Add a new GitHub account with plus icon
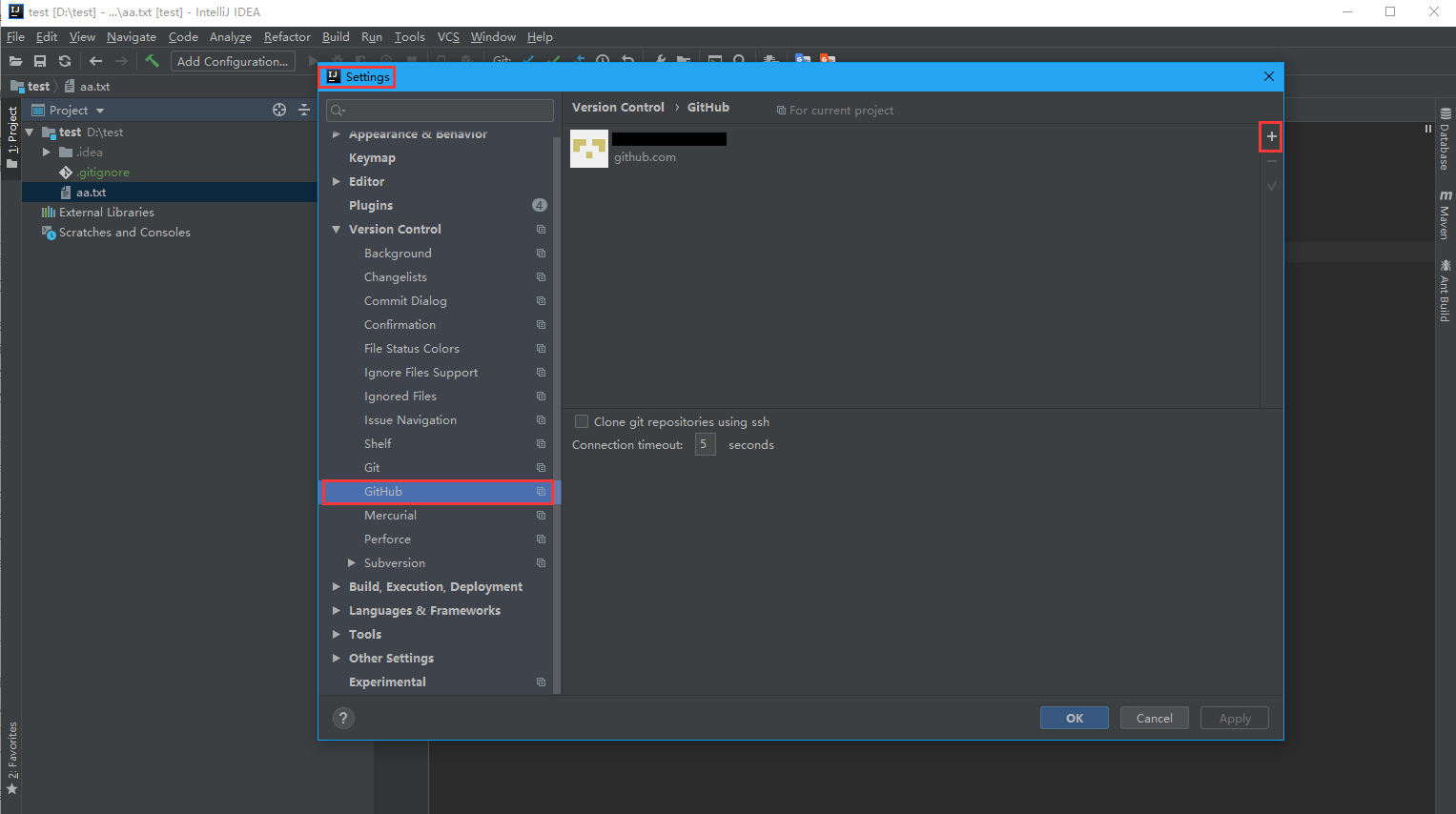 (x=1270, y=136)
